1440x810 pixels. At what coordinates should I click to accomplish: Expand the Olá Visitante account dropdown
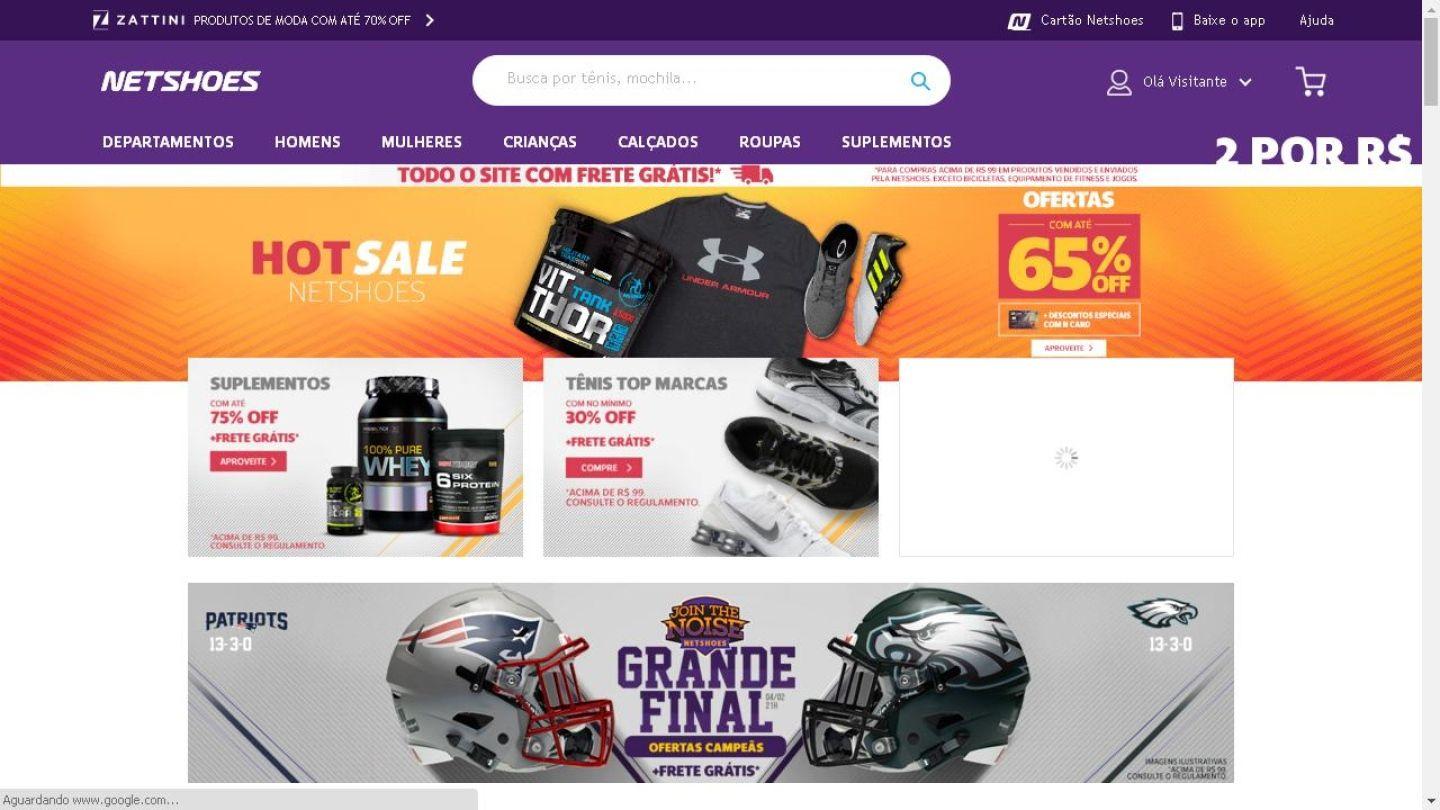coord(1245,82)
